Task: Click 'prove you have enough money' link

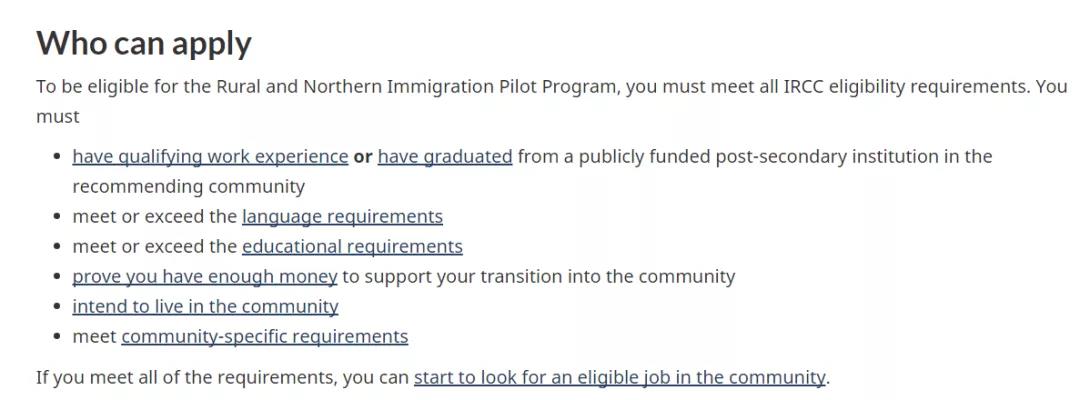Action: coord(205,277)
